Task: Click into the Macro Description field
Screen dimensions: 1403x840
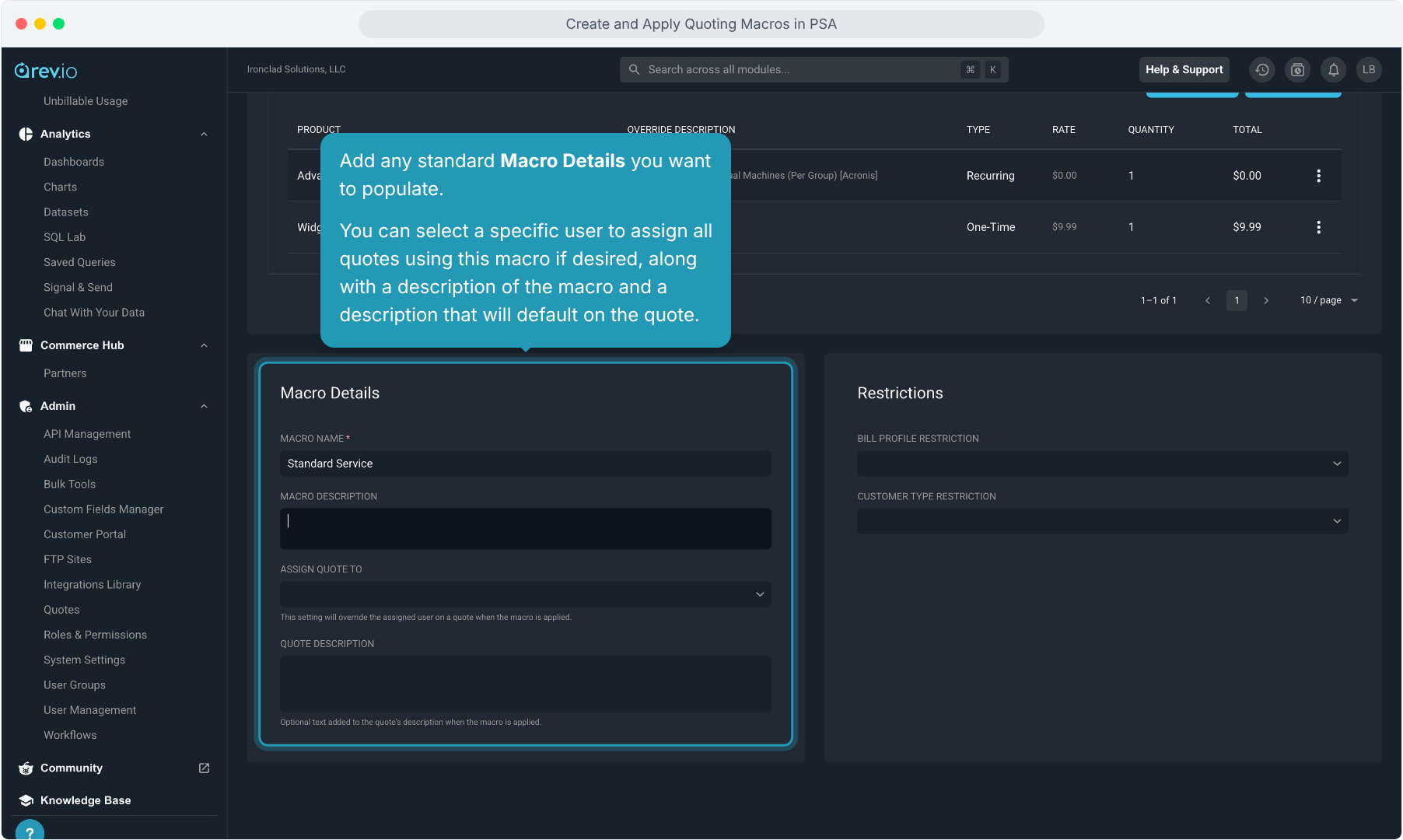Action: point(526,529)
